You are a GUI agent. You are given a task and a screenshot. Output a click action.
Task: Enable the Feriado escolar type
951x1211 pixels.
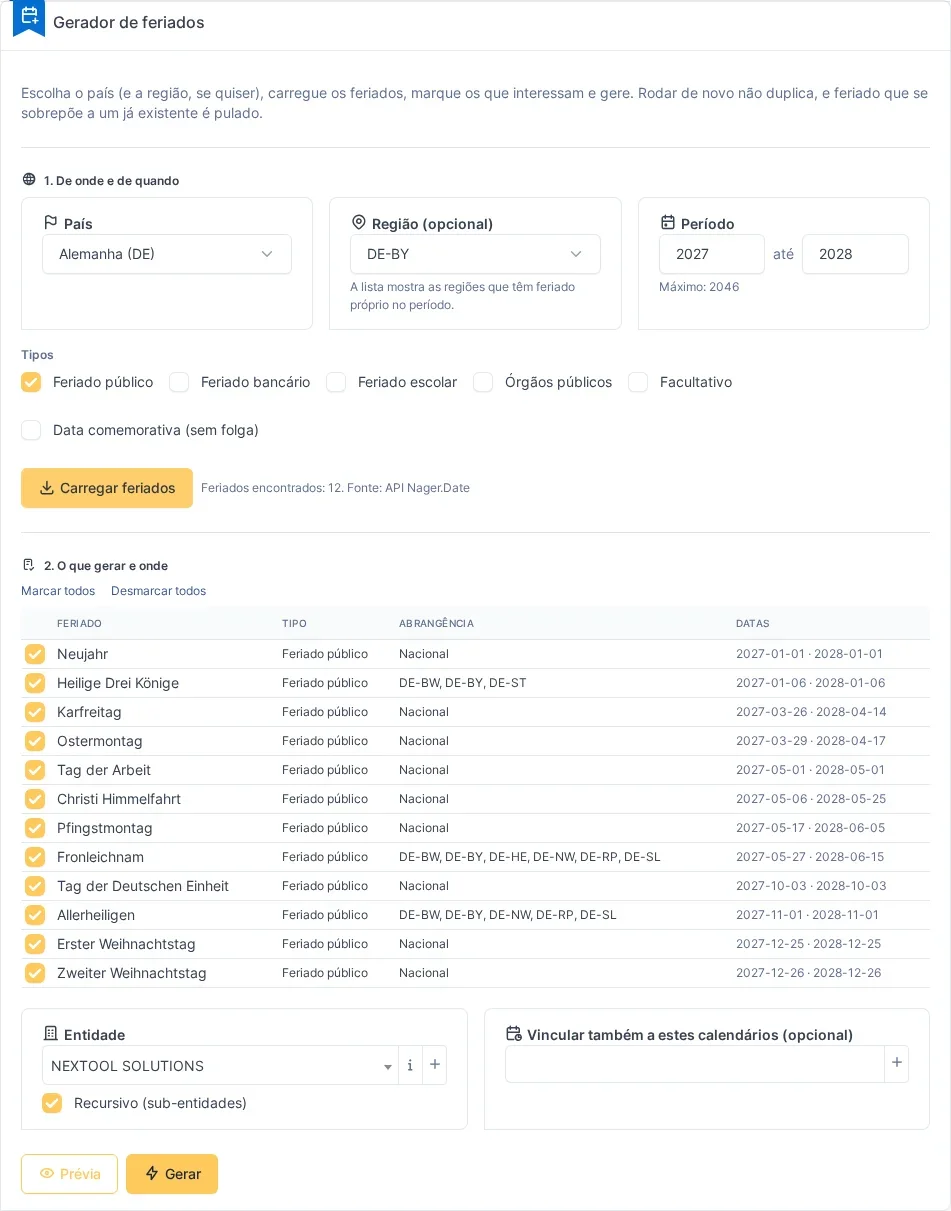coord(336,382)
